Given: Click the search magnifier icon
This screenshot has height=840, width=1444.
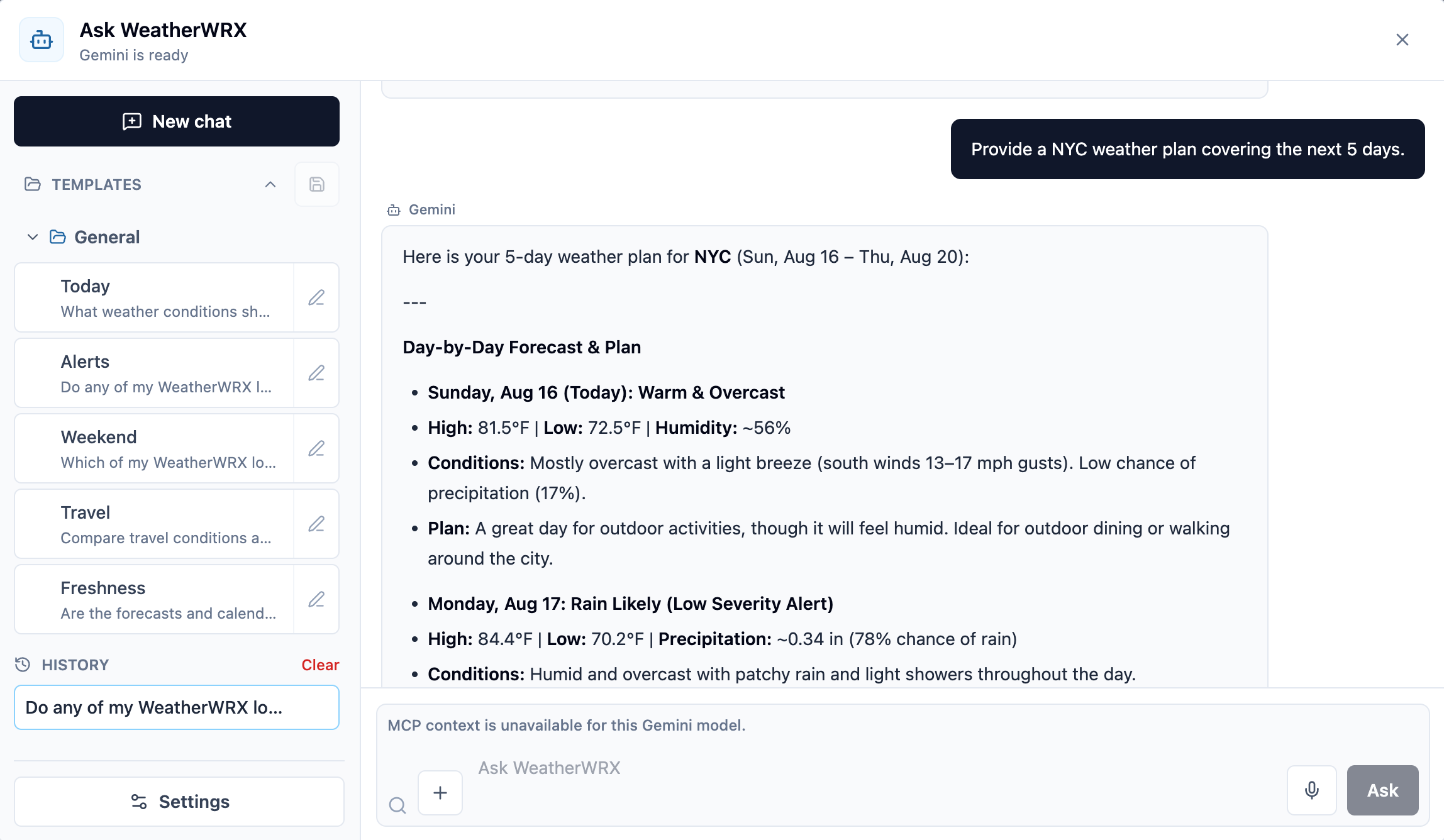Looking at the screenshot, I should point(397,805).
